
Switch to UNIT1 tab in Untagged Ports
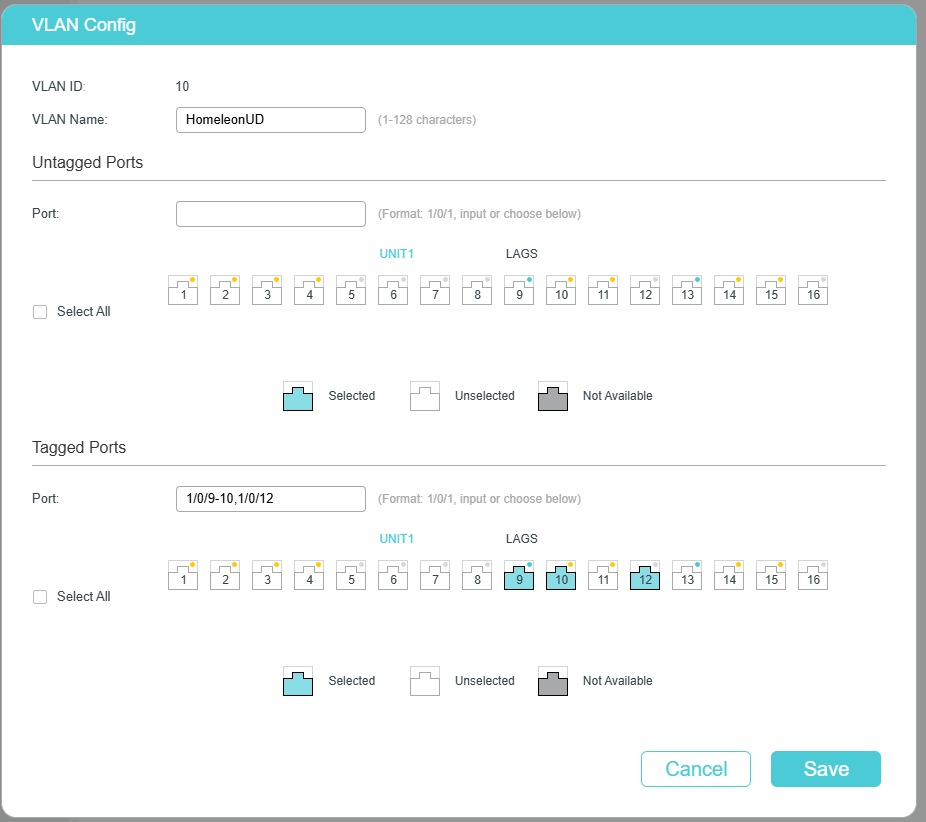click(396, 254)
